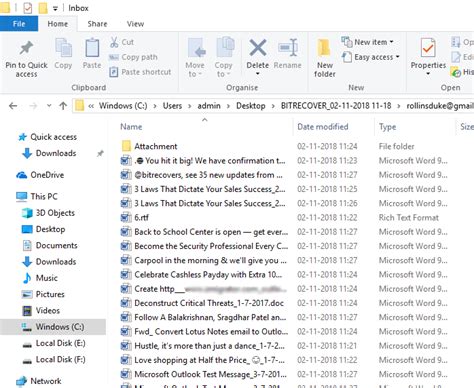The width and height of the screenshot is (474, 388).
Task: Click the Back navigation arrow
Action: 13,106
